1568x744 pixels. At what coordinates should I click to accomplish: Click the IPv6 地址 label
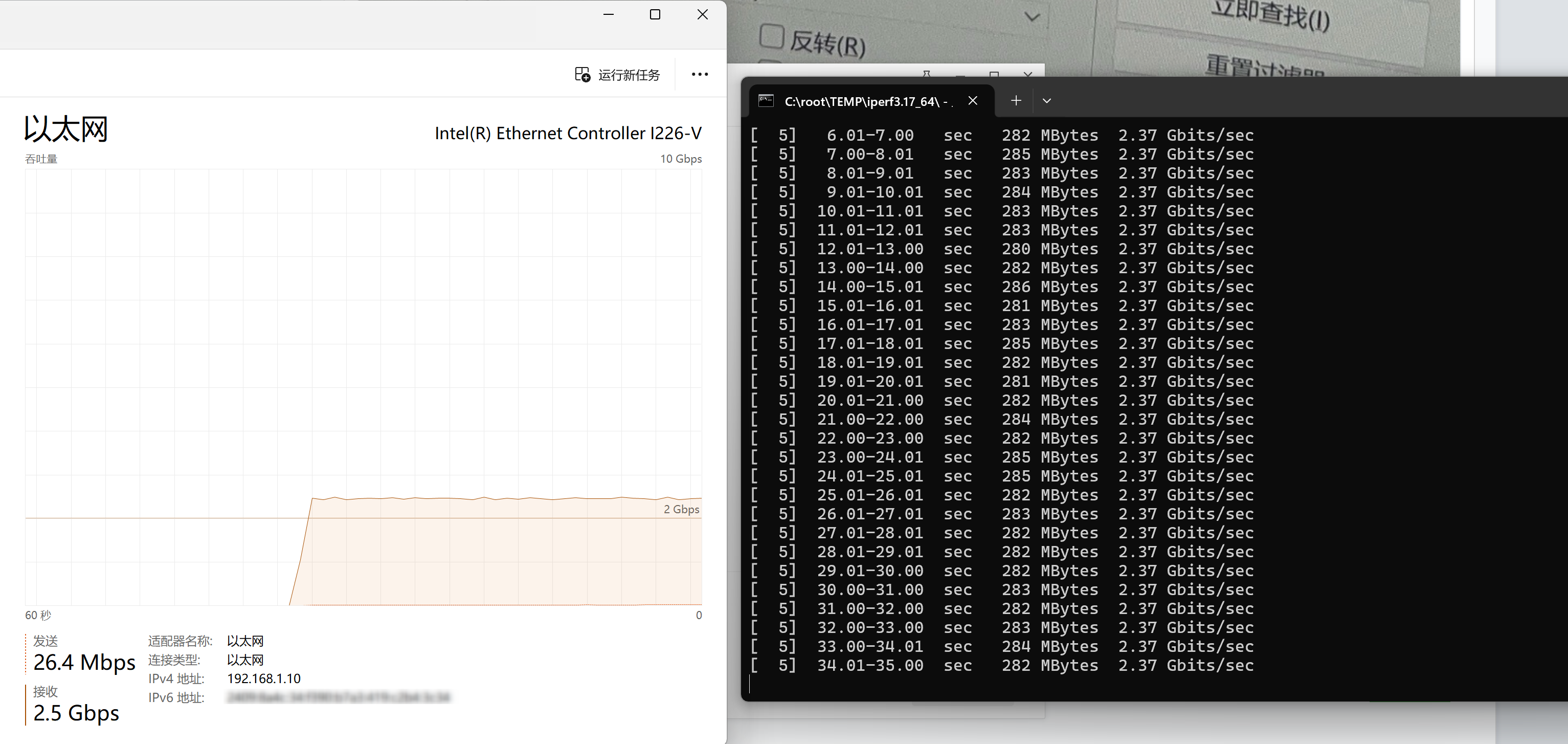tap(176, 698)
